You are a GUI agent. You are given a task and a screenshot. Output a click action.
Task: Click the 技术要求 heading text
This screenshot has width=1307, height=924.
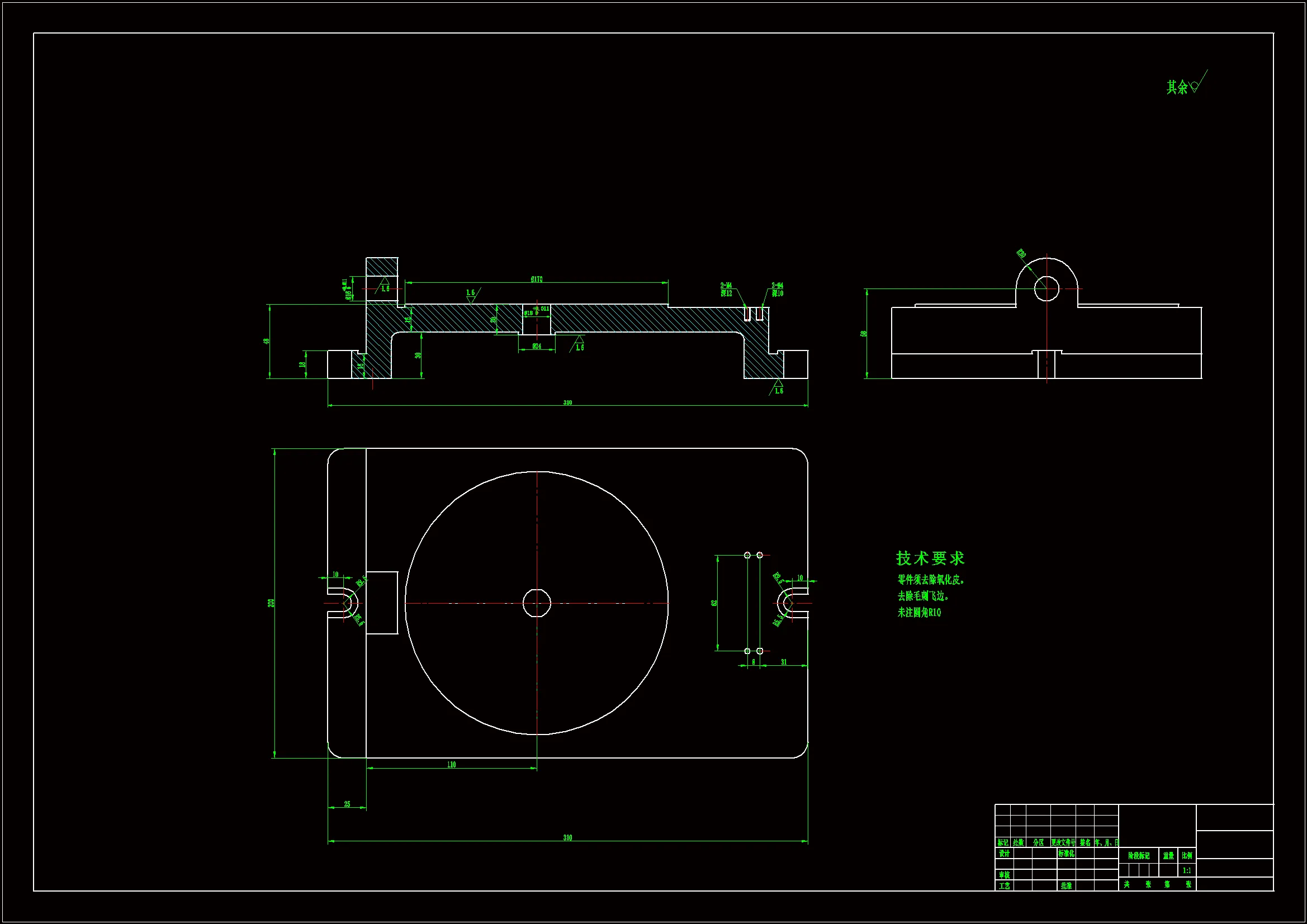point(930,558)
